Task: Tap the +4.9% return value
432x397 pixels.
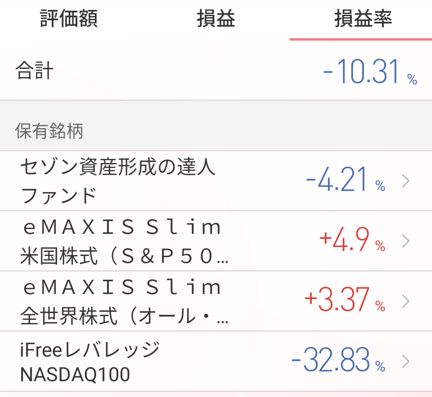Action: click(x=352, y=240)
